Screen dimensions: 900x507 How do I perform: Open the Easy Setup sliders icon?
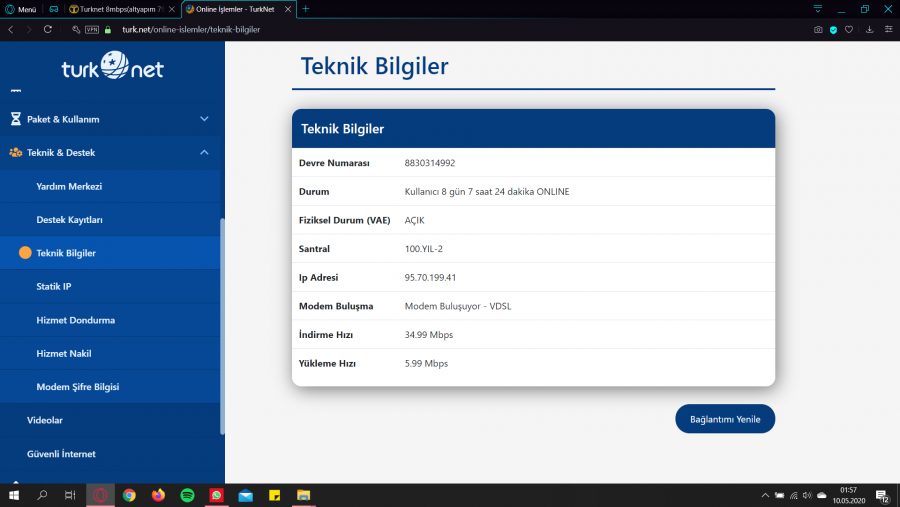[x=889, y=29]
